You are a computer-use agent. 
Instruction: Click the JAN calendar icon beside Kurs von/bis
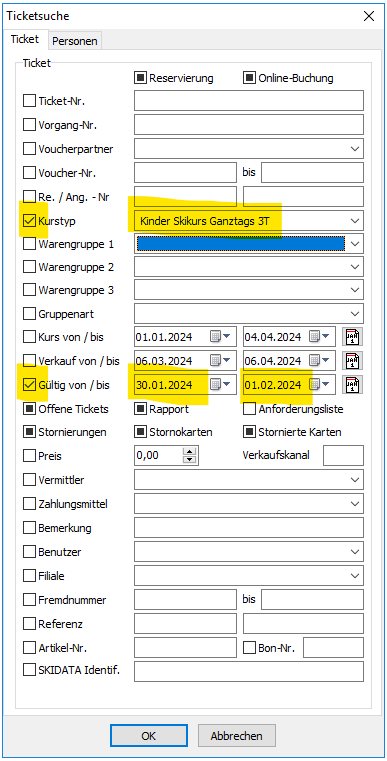point(353,336)
